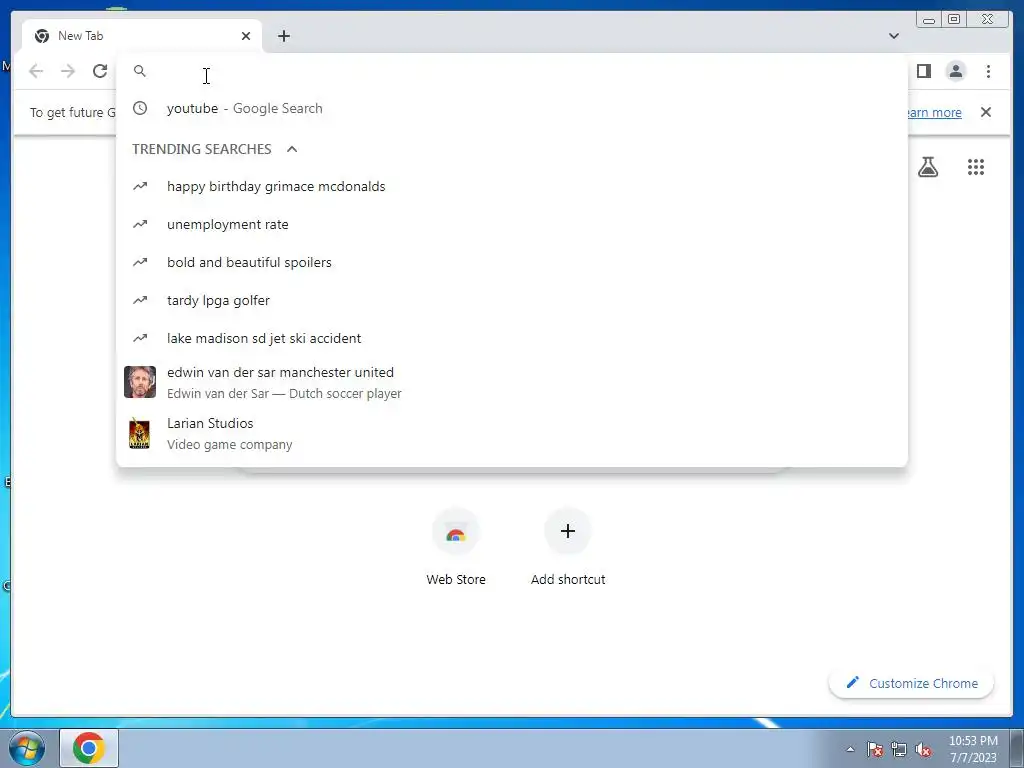Select lake madison sd jet ski accident
The height and width of the screenshot is (768, 1024).
(x=511, y=338)
